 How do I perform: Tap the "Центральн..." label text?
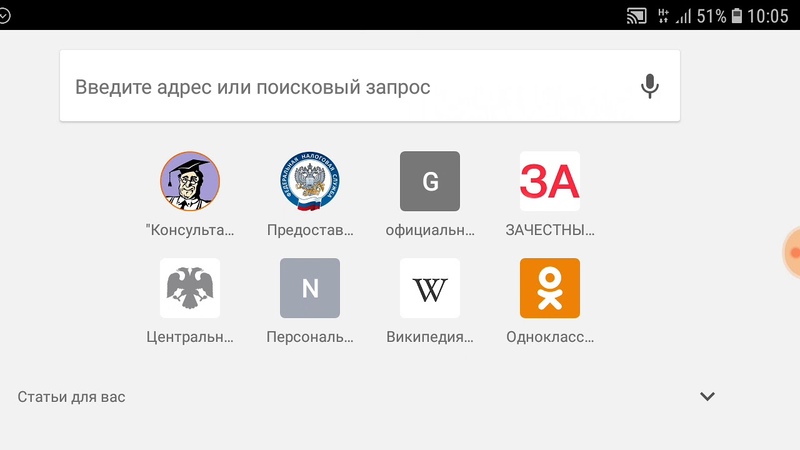point(190,337)
